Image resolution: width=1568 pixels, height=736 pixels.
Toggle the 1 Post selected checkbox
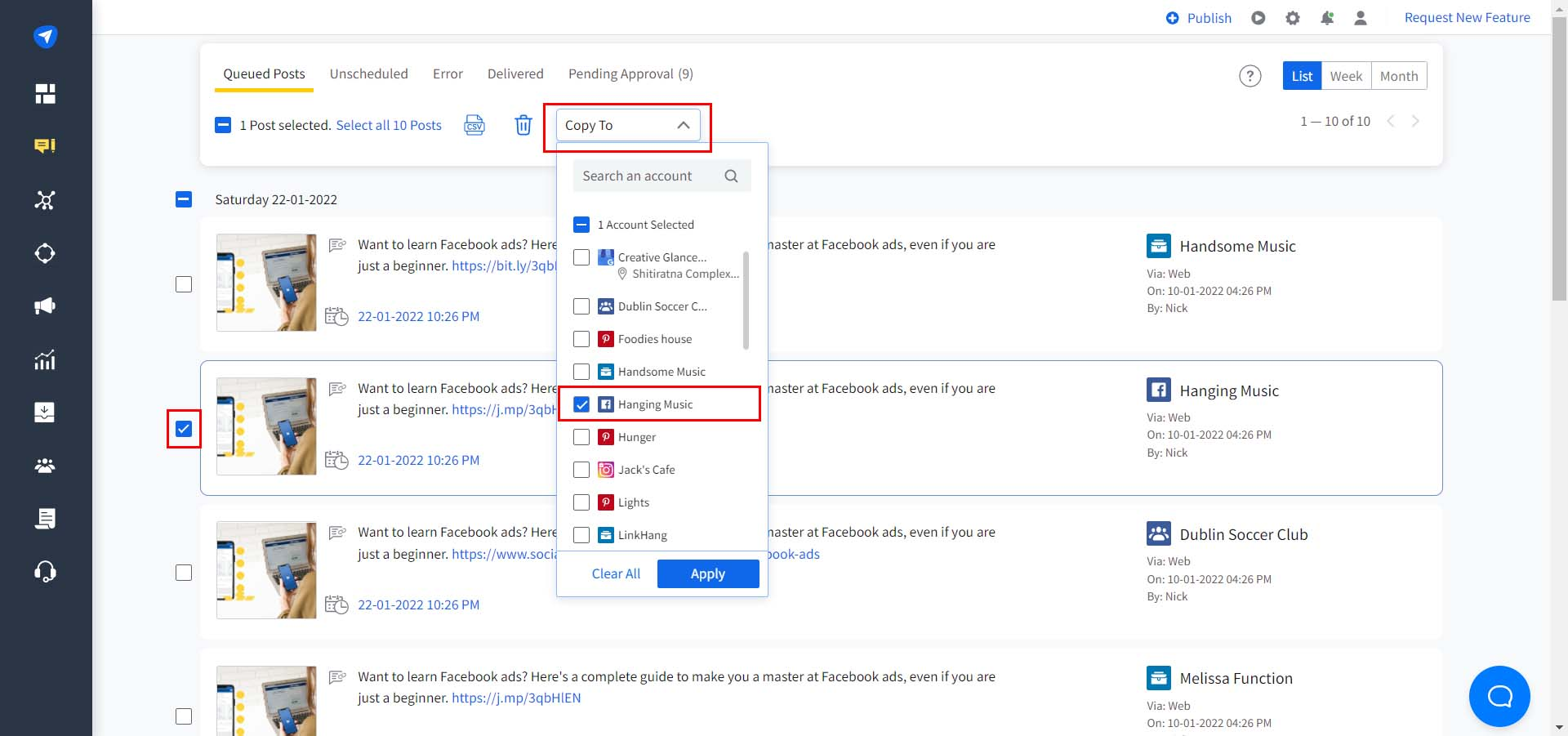(223, 125)
